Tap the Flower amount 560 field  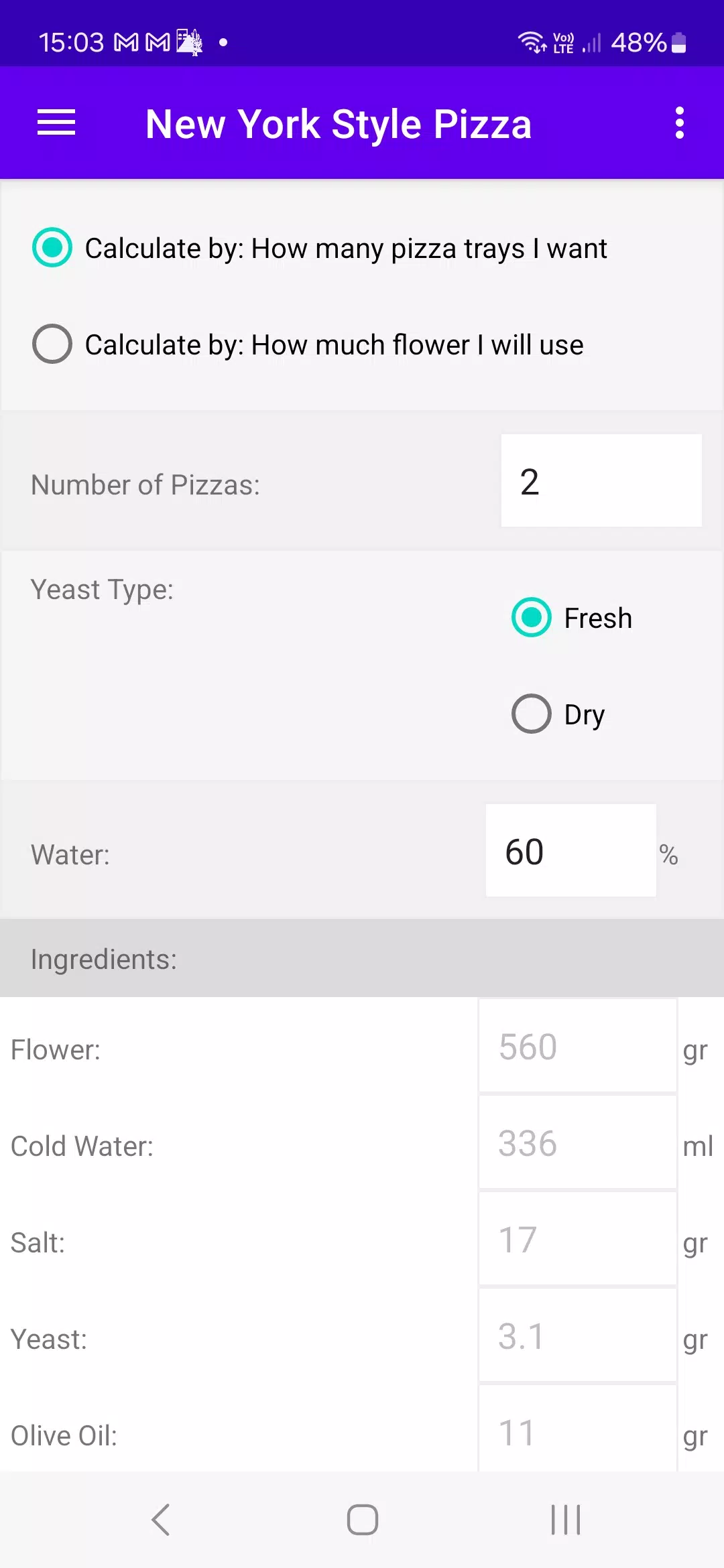[578, 1046]
